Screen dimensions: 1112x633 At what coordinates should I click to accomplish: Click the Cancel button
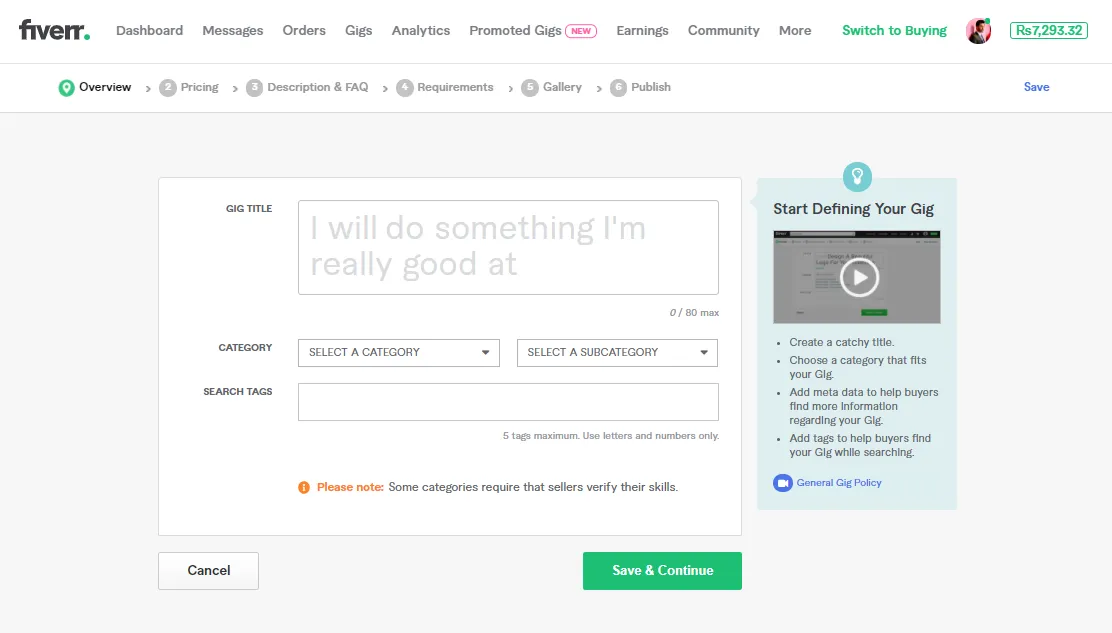pyautogui.click(x=208, y=571)
